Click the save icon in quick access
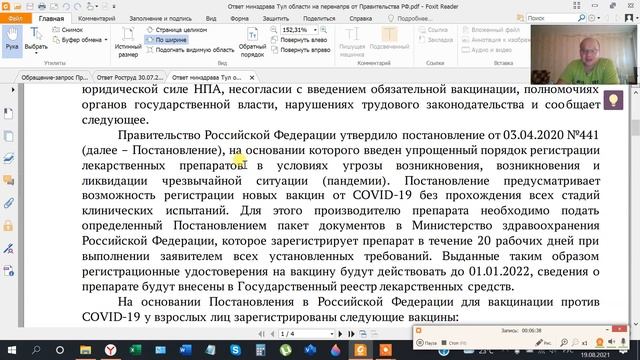Screen dimensions: 640x360 (30, 6)
